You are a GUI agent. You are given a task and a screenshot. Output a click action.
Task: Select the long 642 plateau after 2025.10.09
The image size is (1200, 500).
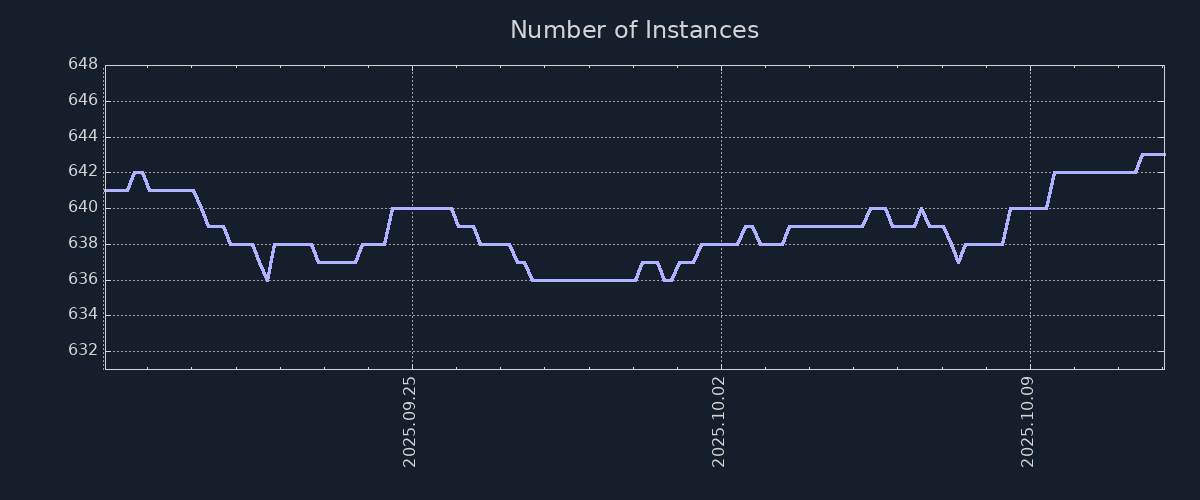point(1094,172)
